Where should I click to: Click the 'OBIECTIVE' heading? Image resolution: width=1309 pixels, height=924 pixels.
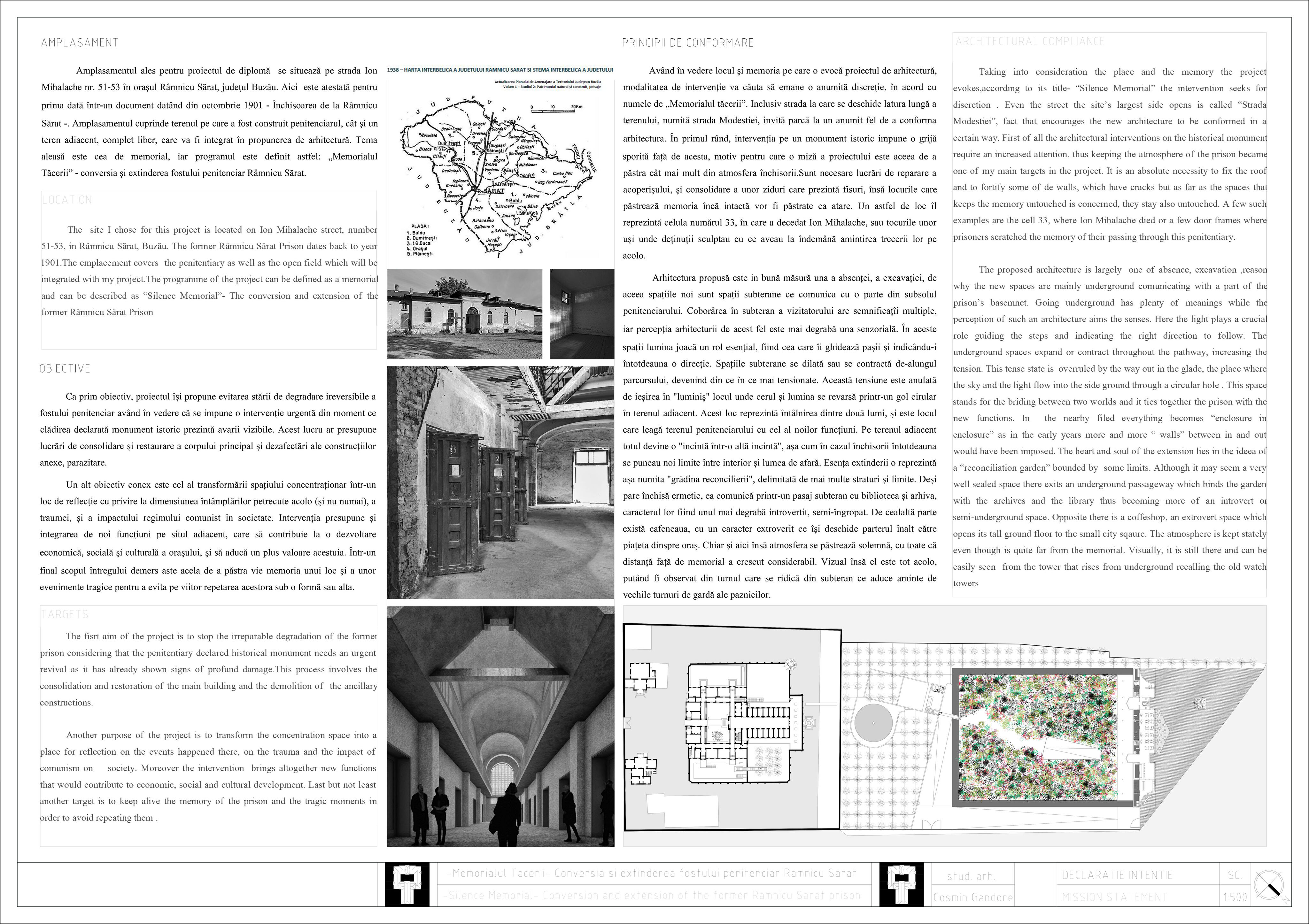click(x=65, y=369)
